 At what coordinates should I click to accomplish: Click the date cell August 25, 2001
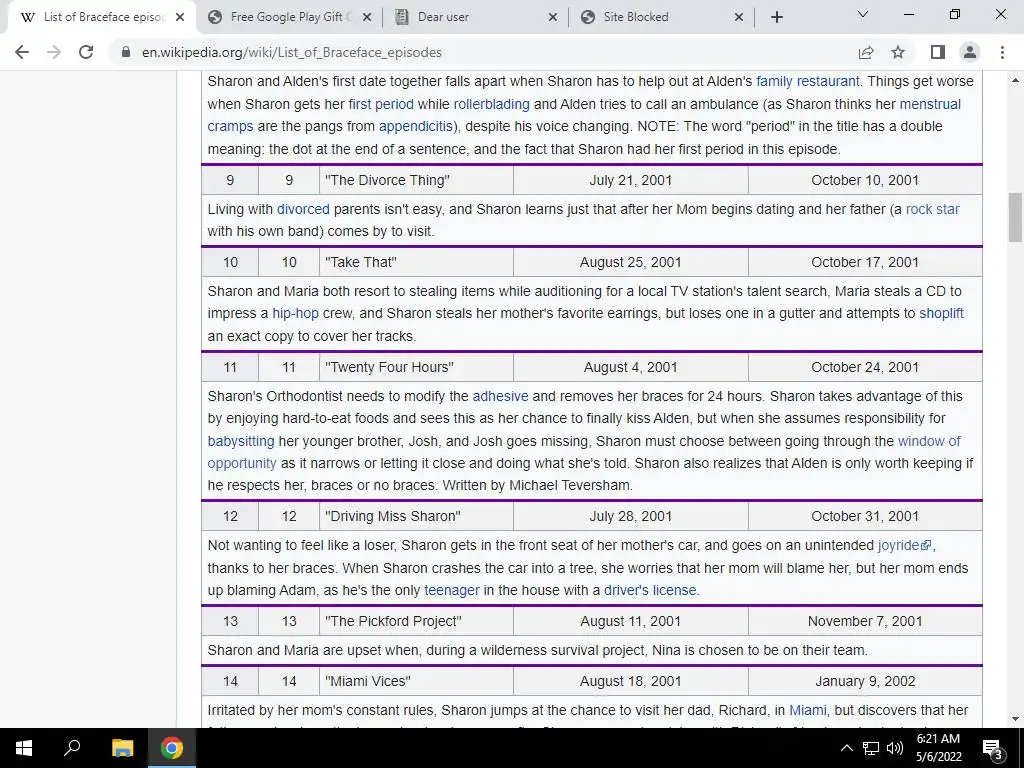coord(630,262)
